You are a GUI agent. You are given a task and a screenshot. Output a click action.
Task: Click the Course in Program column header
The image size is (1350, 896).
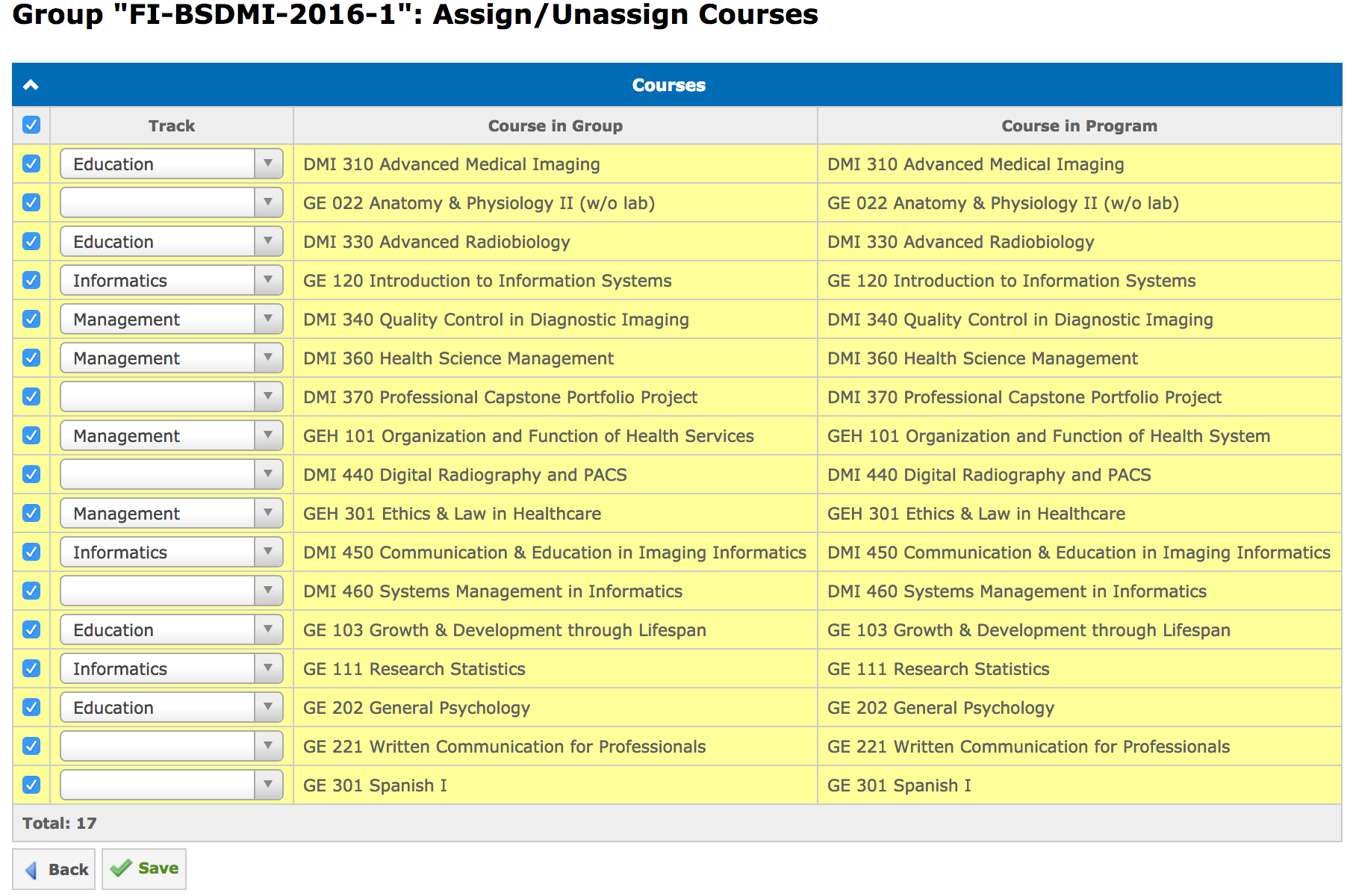pos(1080,125)
